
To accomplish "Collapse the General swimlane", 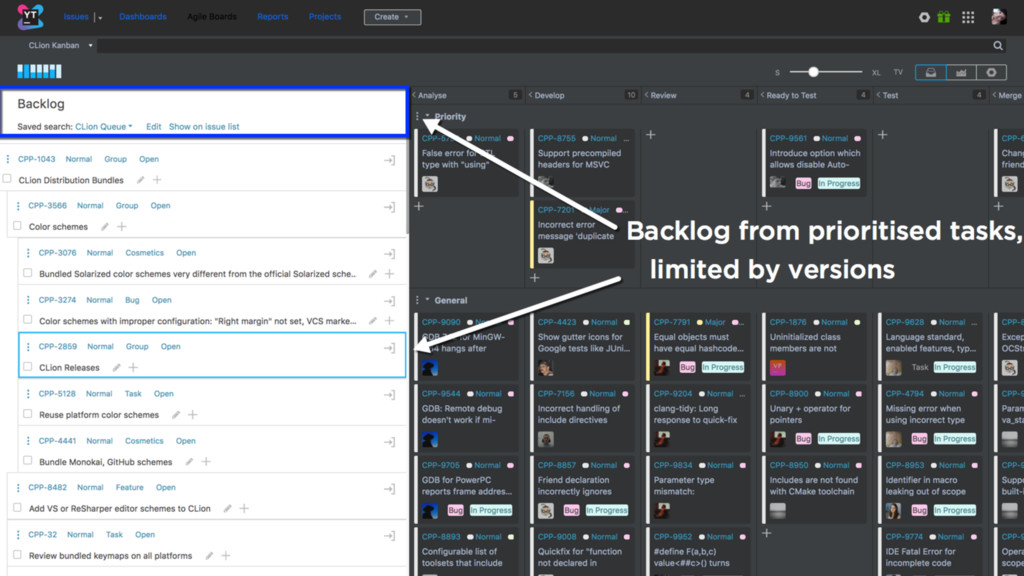I will point(428,300).
